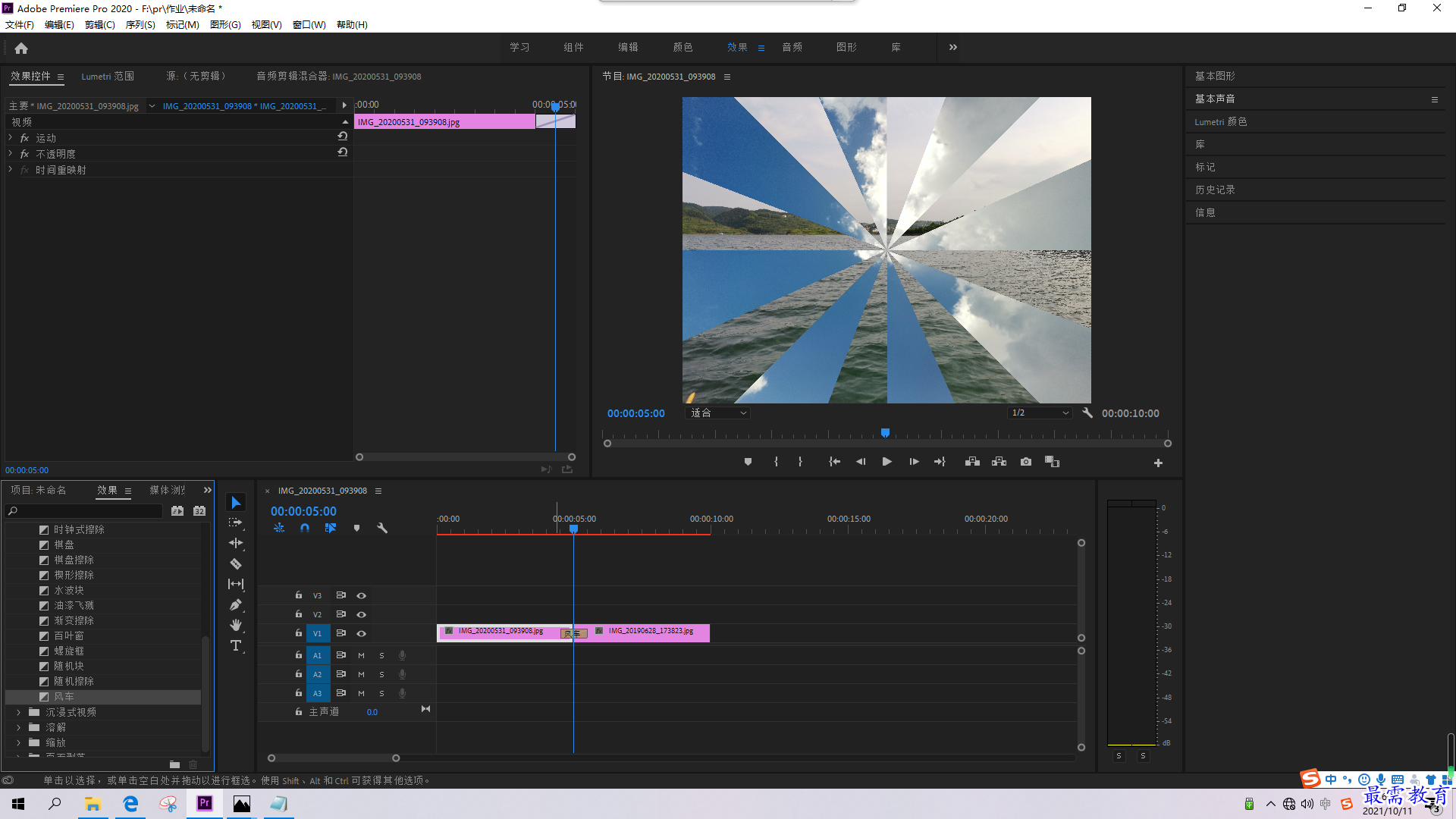The image size is (1456, 819).
Task: Select the Selection tool arrow
Action: (x=236, y=503)
